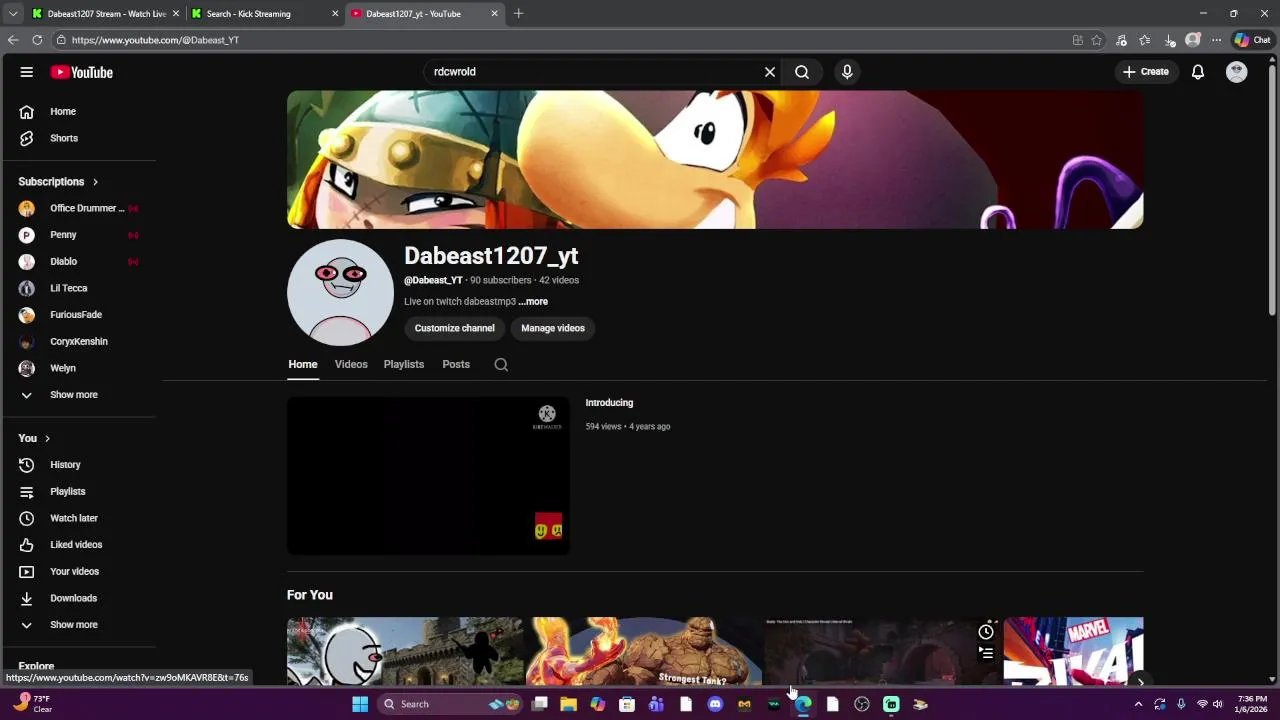Add video to queue icon
This screenshot has width=1280, height=720.
[x=986, y=654]
